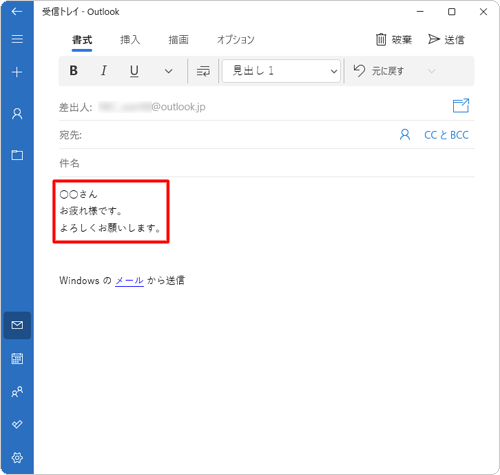Click the メール hyperlink in signature
This screenshot has width=500, height=475.
129,281
